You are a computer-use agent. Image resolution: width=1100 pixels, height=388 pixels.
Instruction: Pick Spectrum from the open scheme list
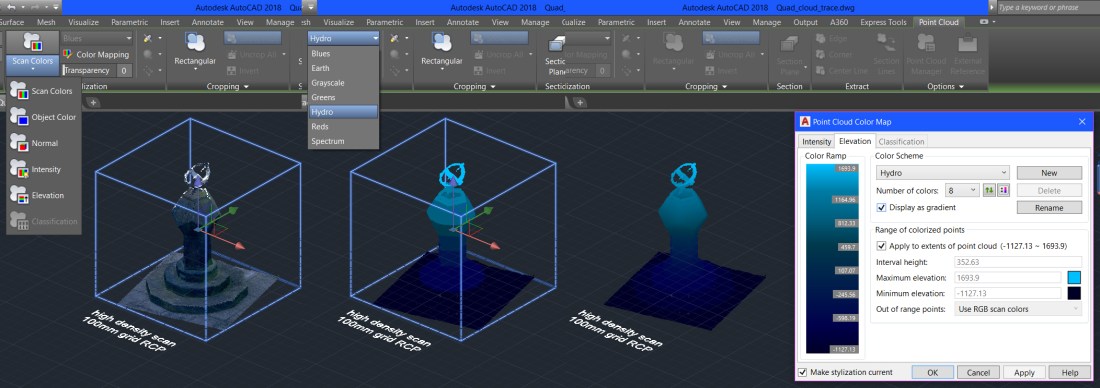click(x=343, y=142)
